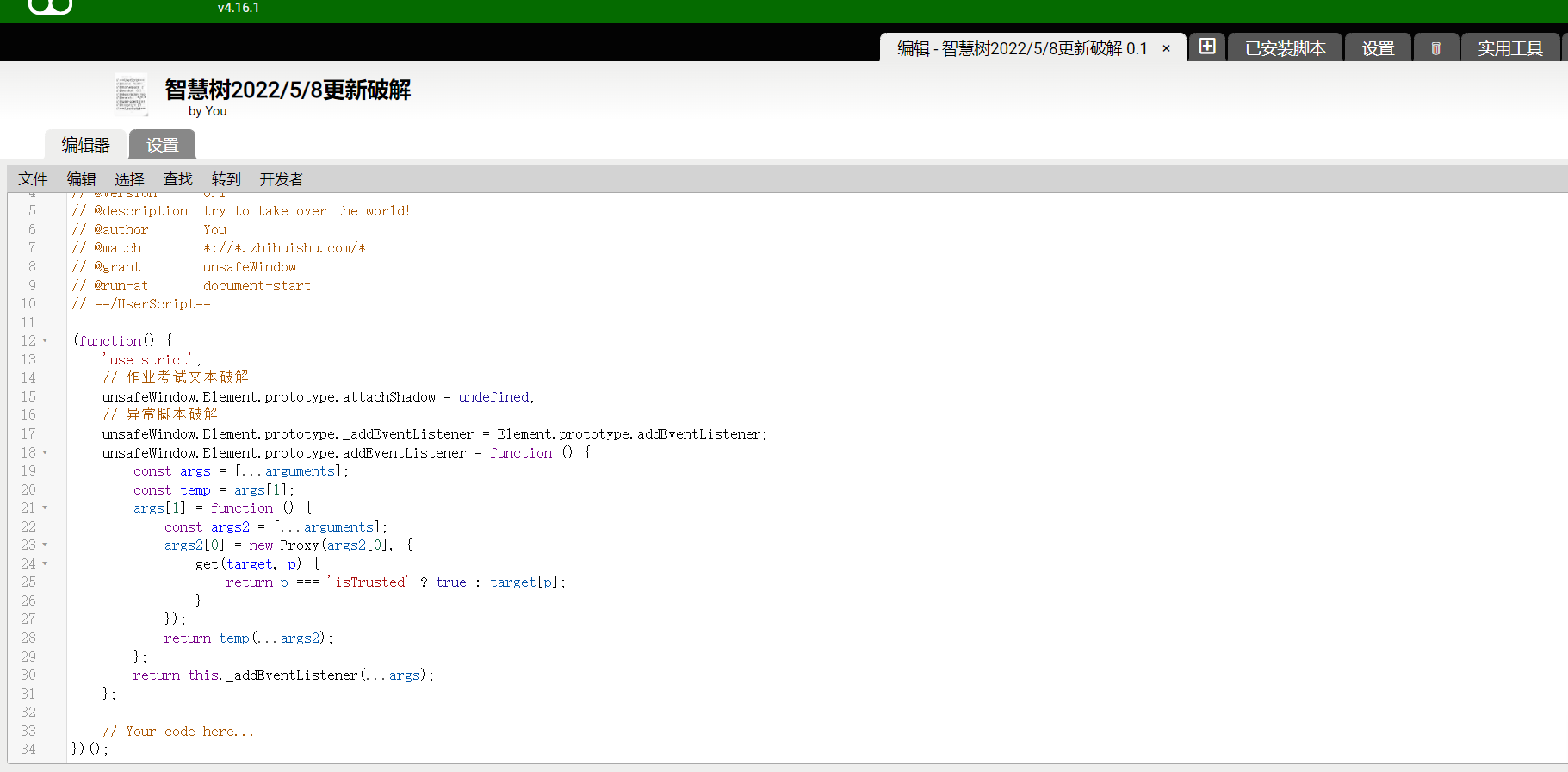
Task: Open the trash bin tab
Action: [x=1435, y=47]
